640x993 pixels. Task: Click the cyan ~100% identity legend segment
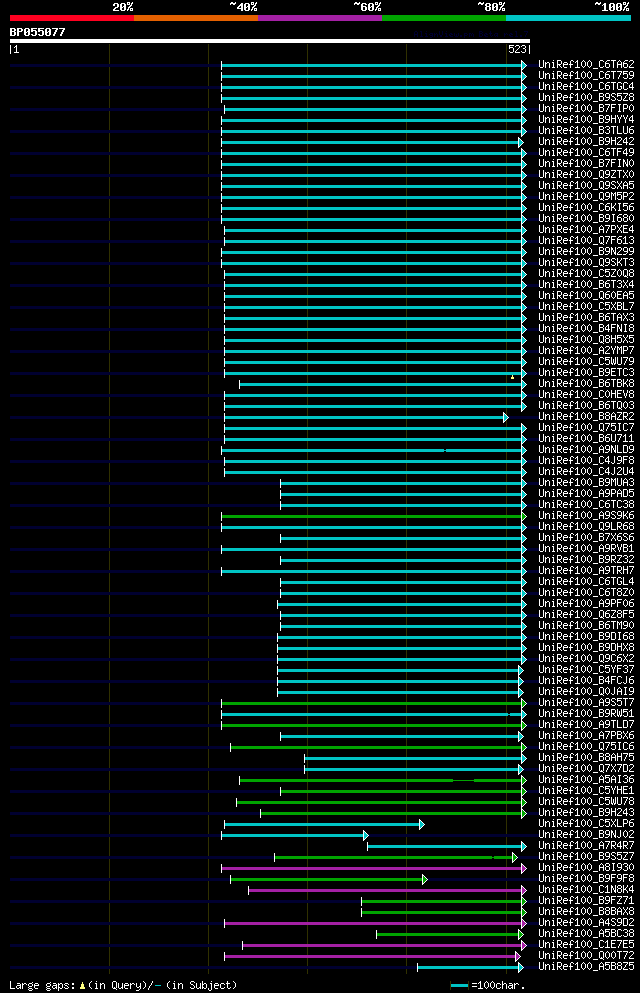tap(568, 18)
